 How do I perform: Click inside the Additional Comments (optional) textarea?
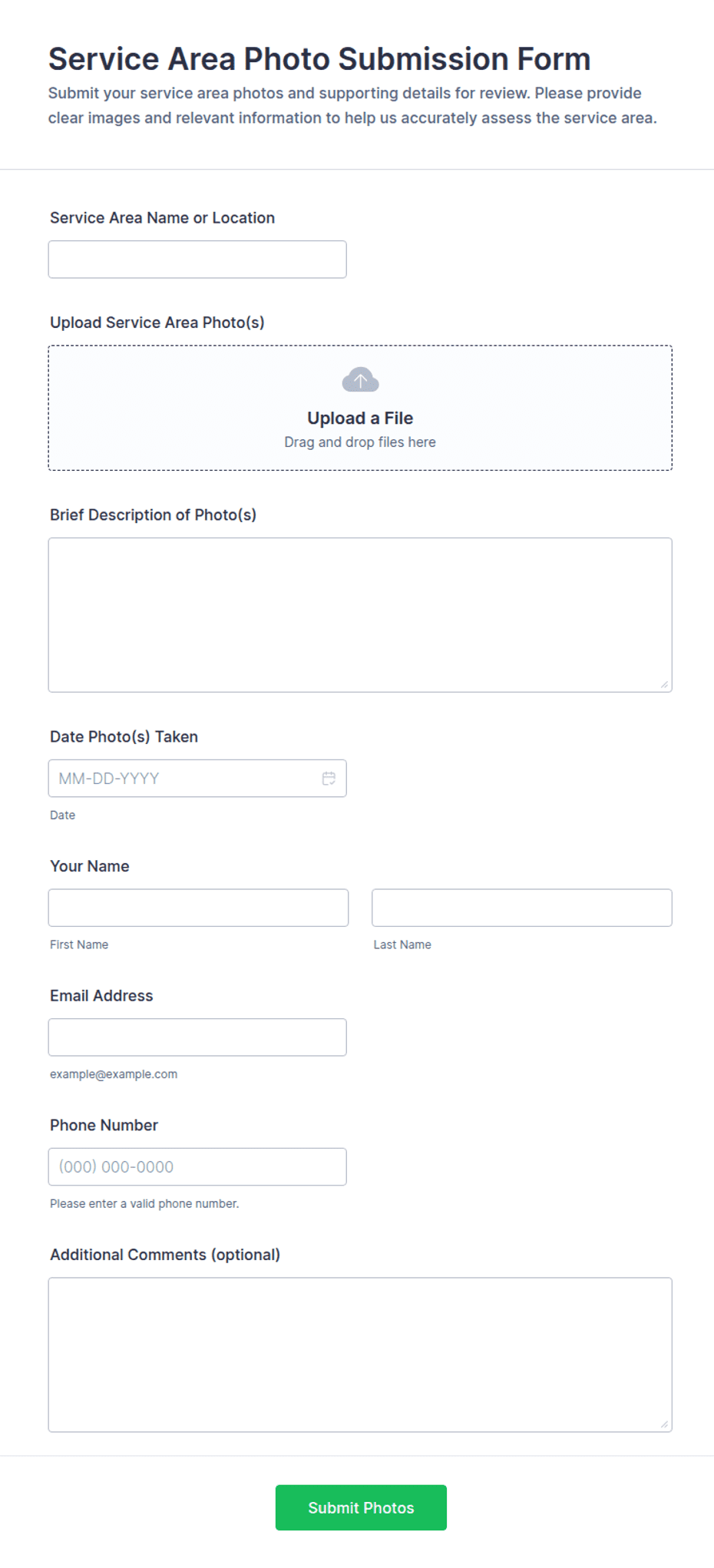pos(360,1355)
